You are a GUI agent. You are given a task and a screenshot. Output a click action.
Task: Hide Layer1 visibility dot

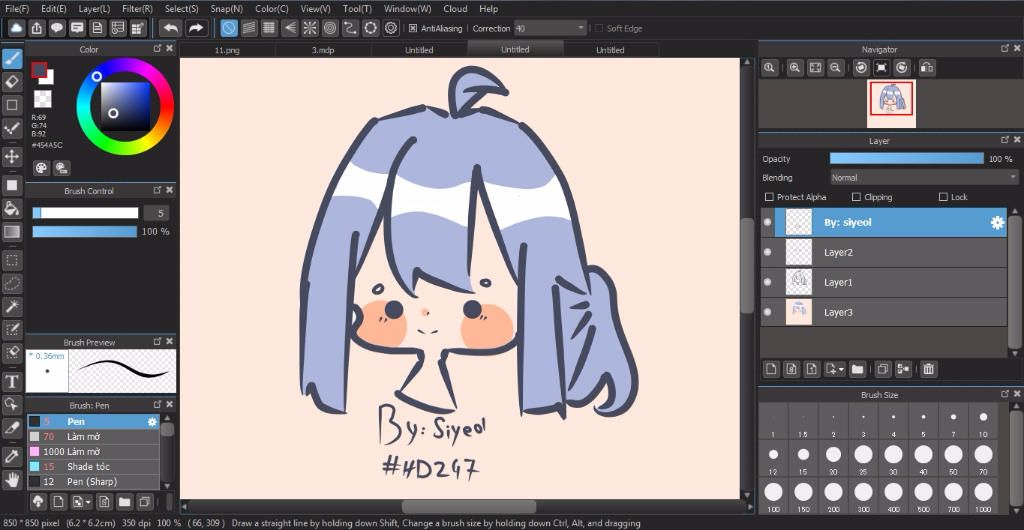(767, 282)
